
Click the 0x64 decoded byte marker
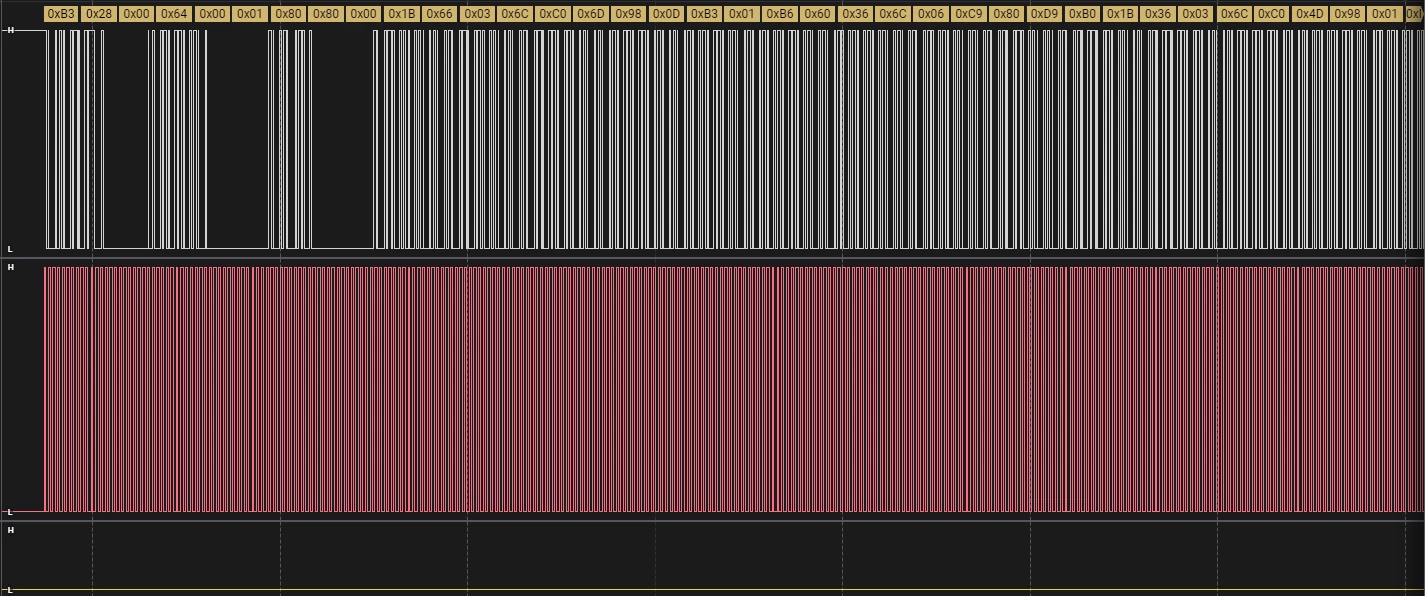pyautogui.click(x=174, y=14)
